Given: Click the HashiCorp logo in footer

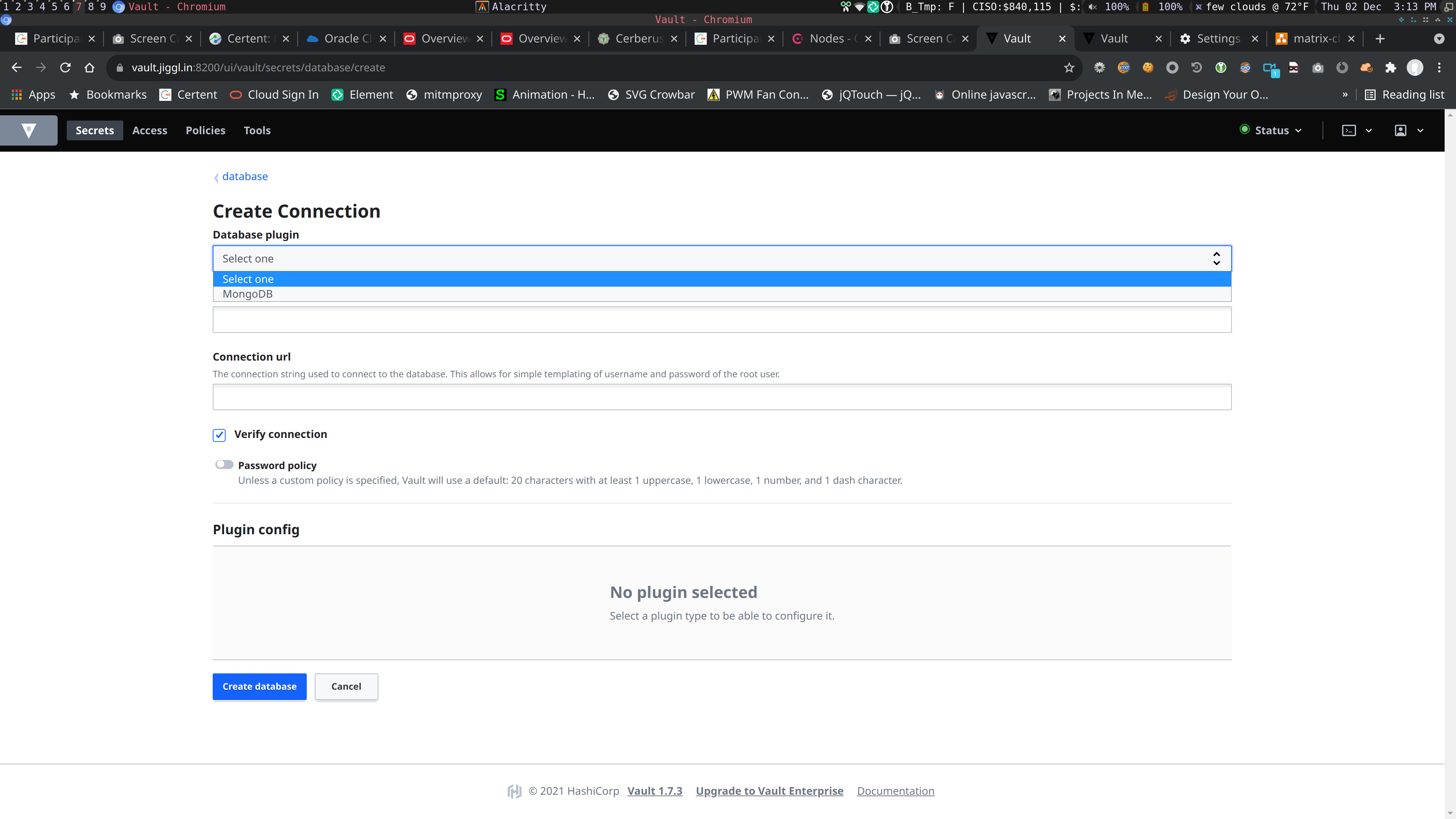Looking at the screenshot, I should click(x=514, y=791).
